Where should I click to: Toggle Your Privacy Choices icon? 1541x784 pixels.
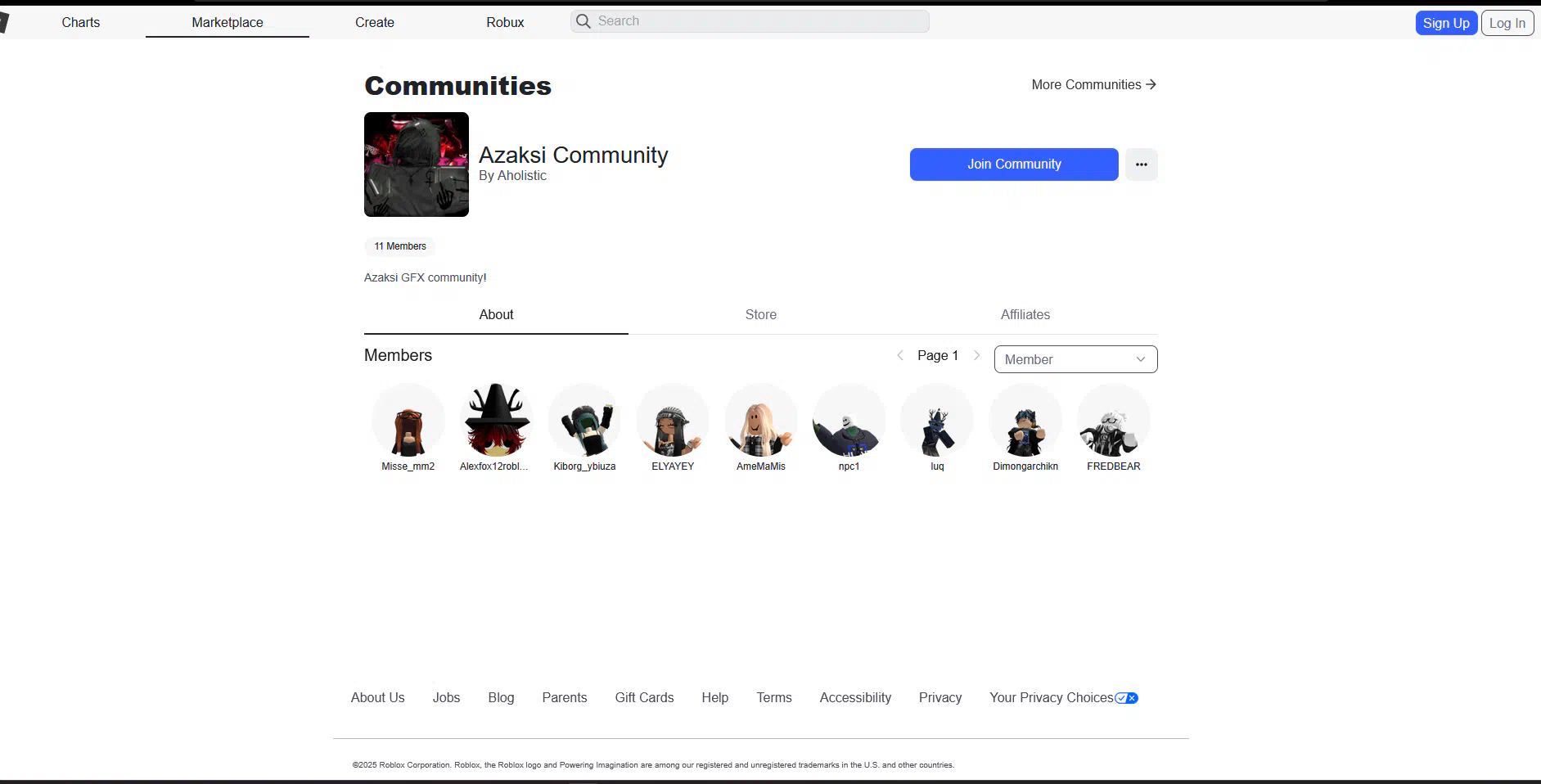pyautogui.click(x=1126, y=698)
